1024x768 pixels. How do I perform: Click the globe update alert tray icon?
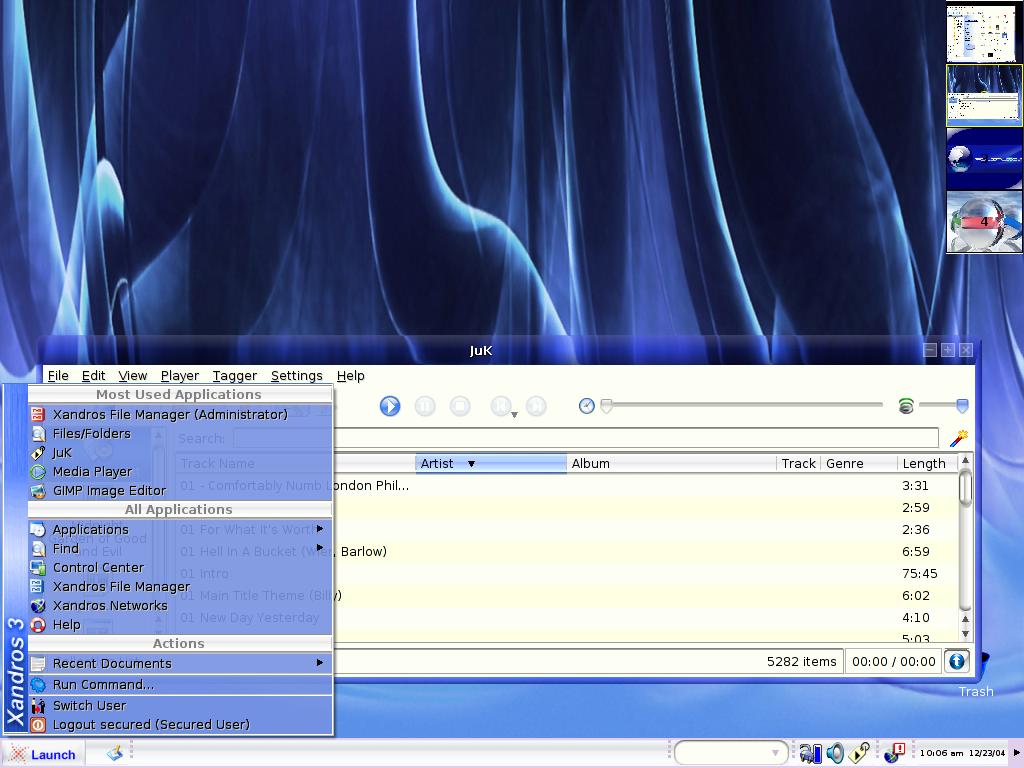pos(893,753)
